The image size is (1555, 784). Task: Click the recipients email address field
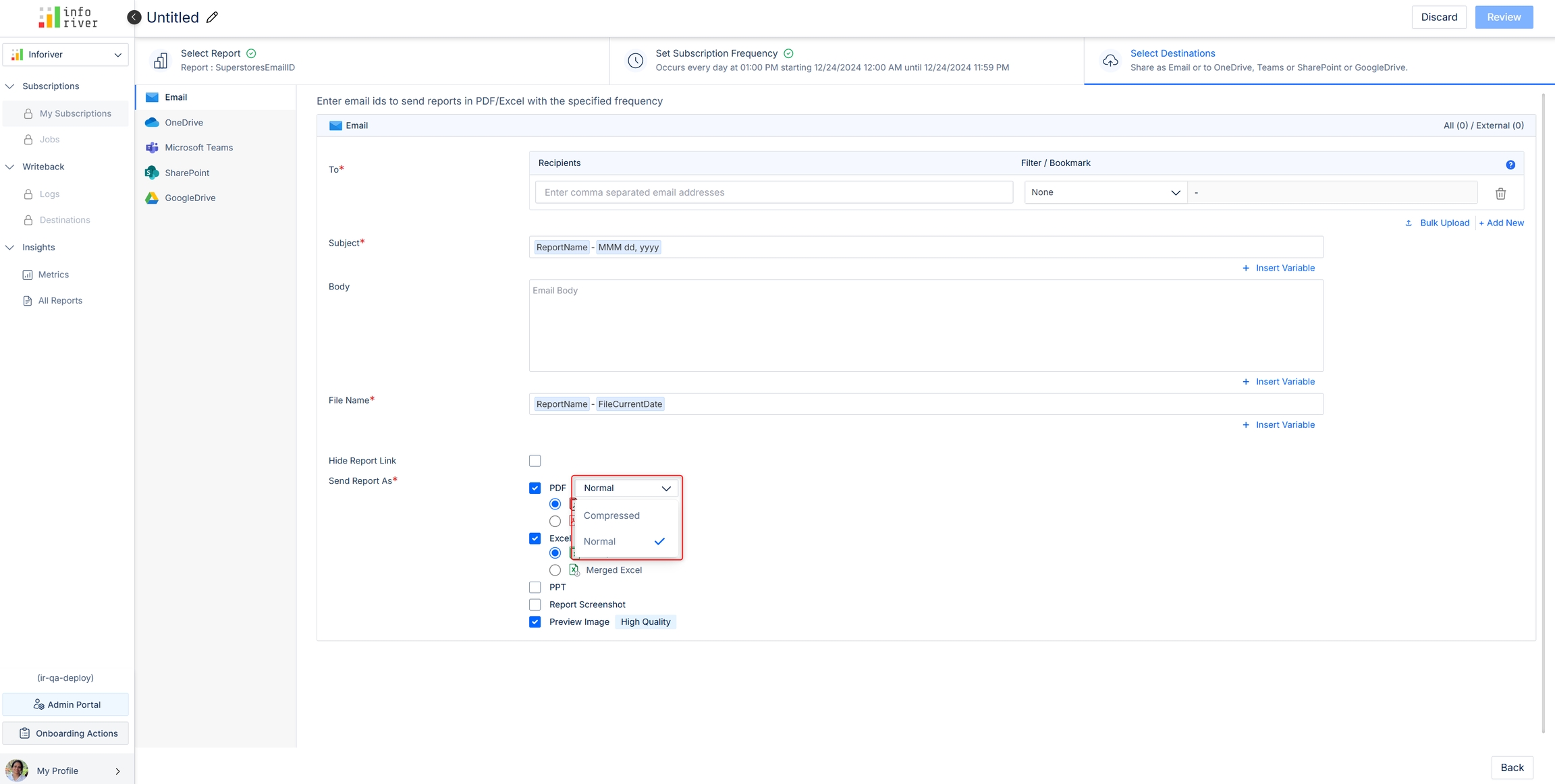[774, 192]
